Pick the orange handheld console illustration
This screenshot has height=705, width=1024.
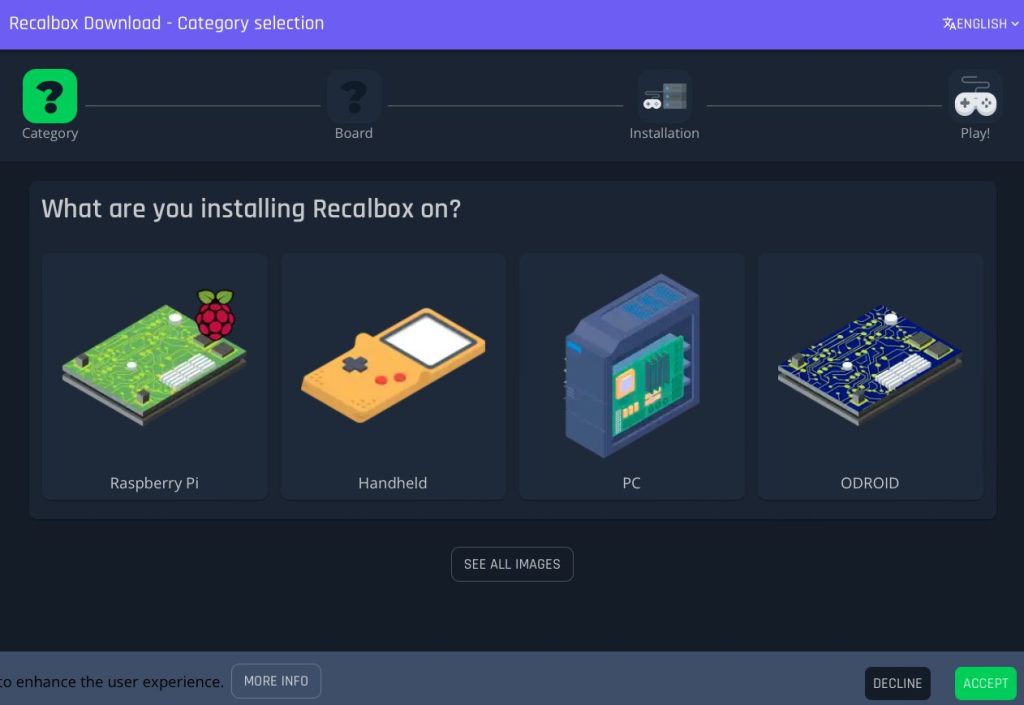coord(393,358)
